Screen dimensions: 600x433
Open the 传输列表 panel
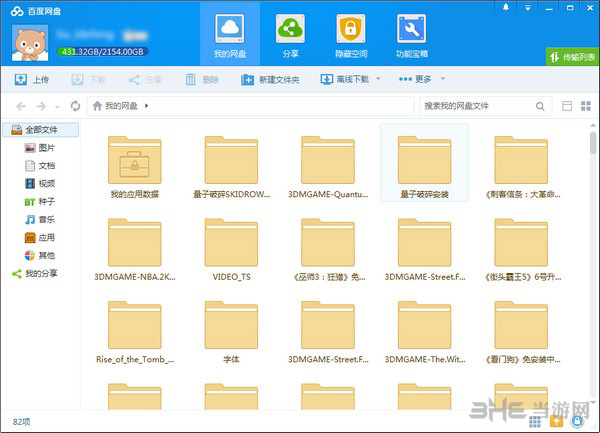[572, 57]
